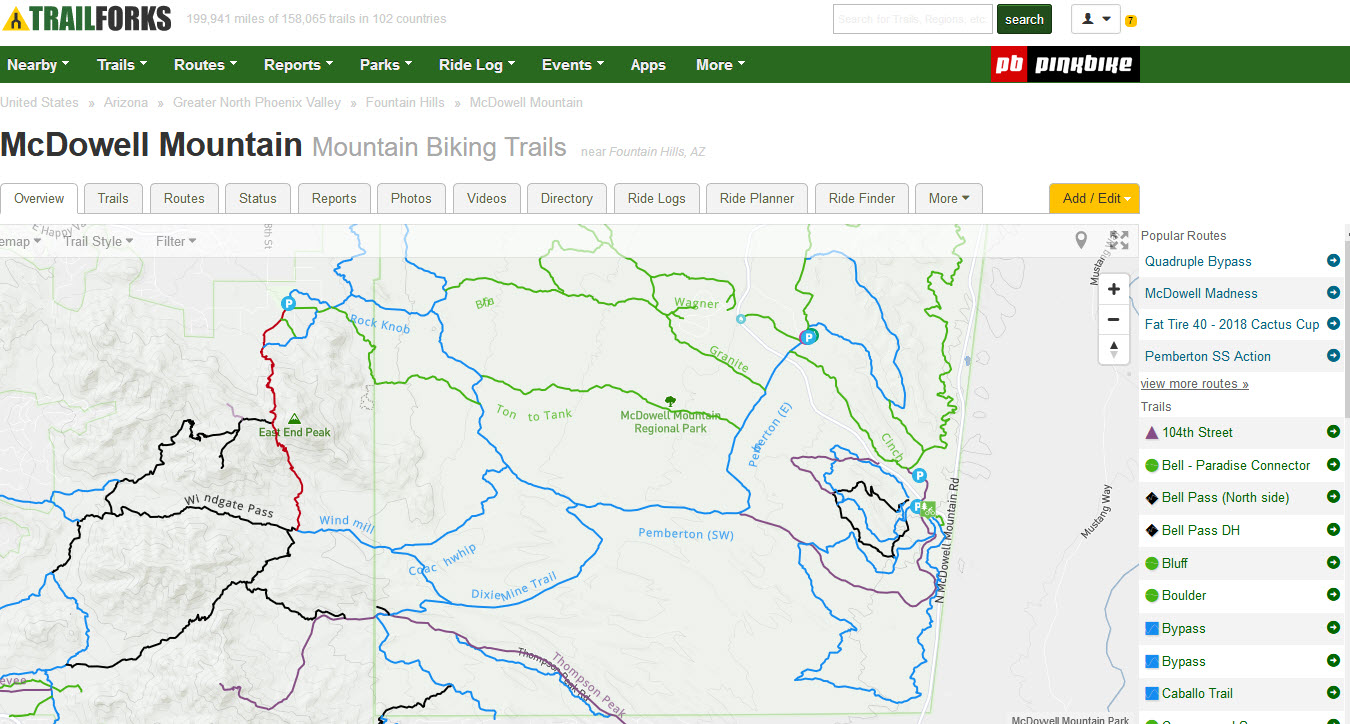Viewport: 1350px width, 724px height.
Task: Click the parking marker near Rock Knob
Action: pyautogui.click(x=289, y=302)
